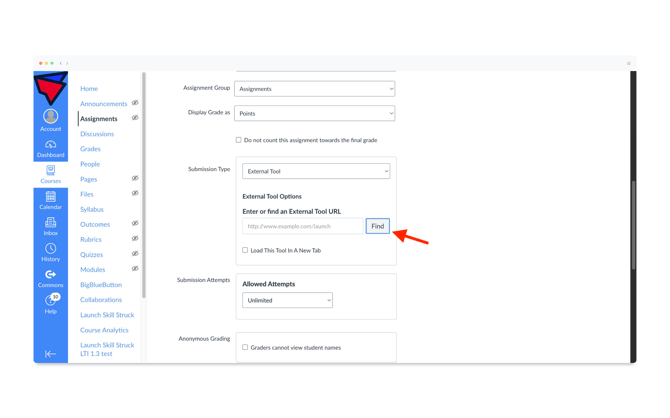
Task: Check Graders cannot view student names
Action: (x=245, y=347)
